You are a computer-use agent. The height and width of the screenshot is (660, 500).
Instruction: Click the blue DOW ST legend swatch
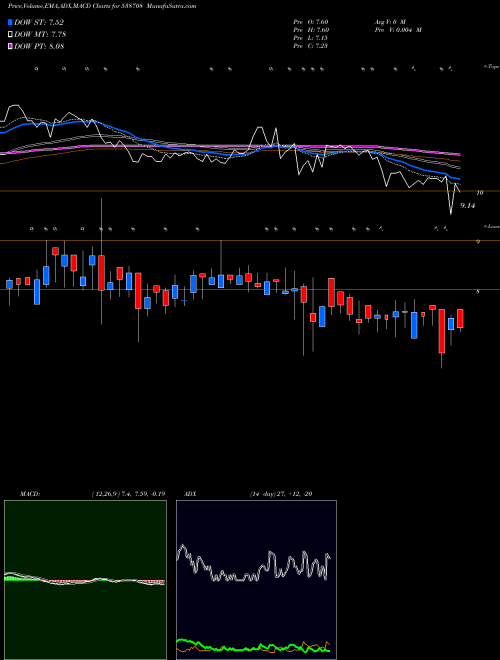[10, 23]
